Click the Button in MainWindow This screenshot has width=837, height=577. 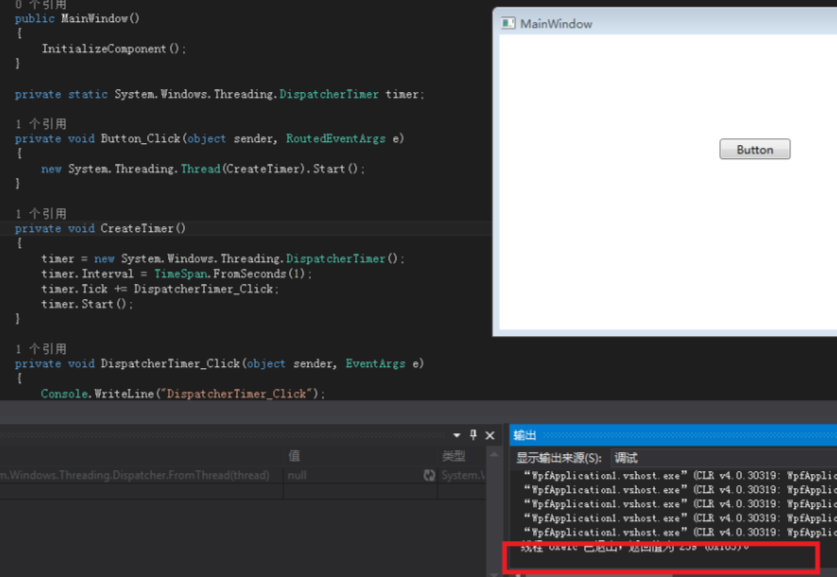[x=754, y=149]
